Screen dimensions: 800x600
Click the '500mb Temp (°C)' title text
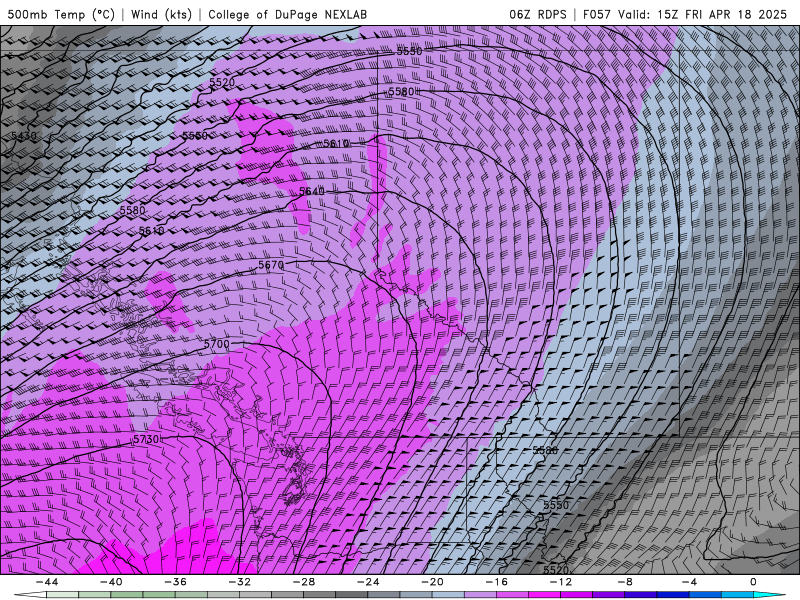[62, 14]
